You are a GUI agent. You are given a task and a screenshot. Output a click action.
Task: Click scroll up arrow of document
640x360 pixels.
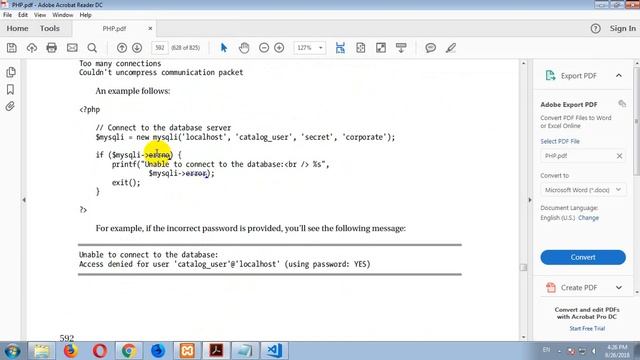(x=523, y=63)
